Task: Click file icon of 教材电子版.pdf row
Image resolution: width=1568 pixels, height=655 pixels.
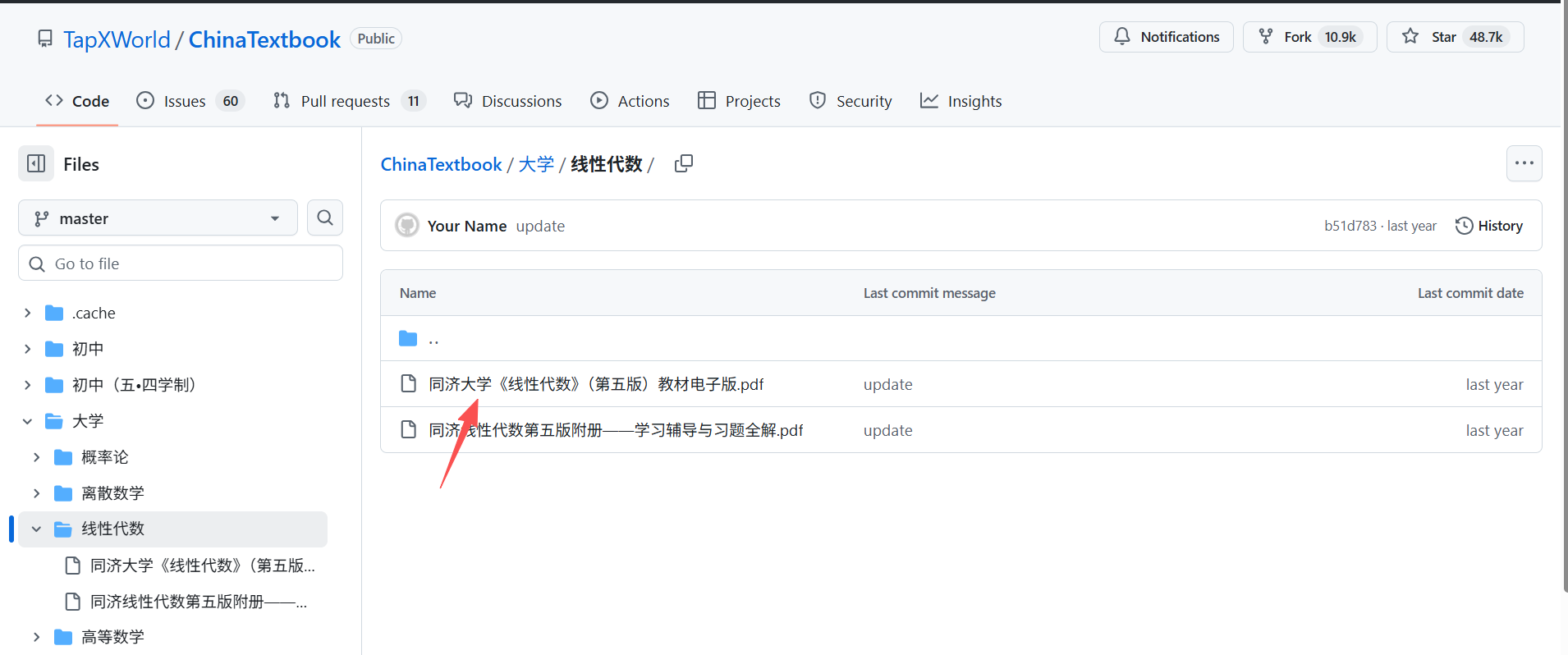Action: tap(408, 383)
